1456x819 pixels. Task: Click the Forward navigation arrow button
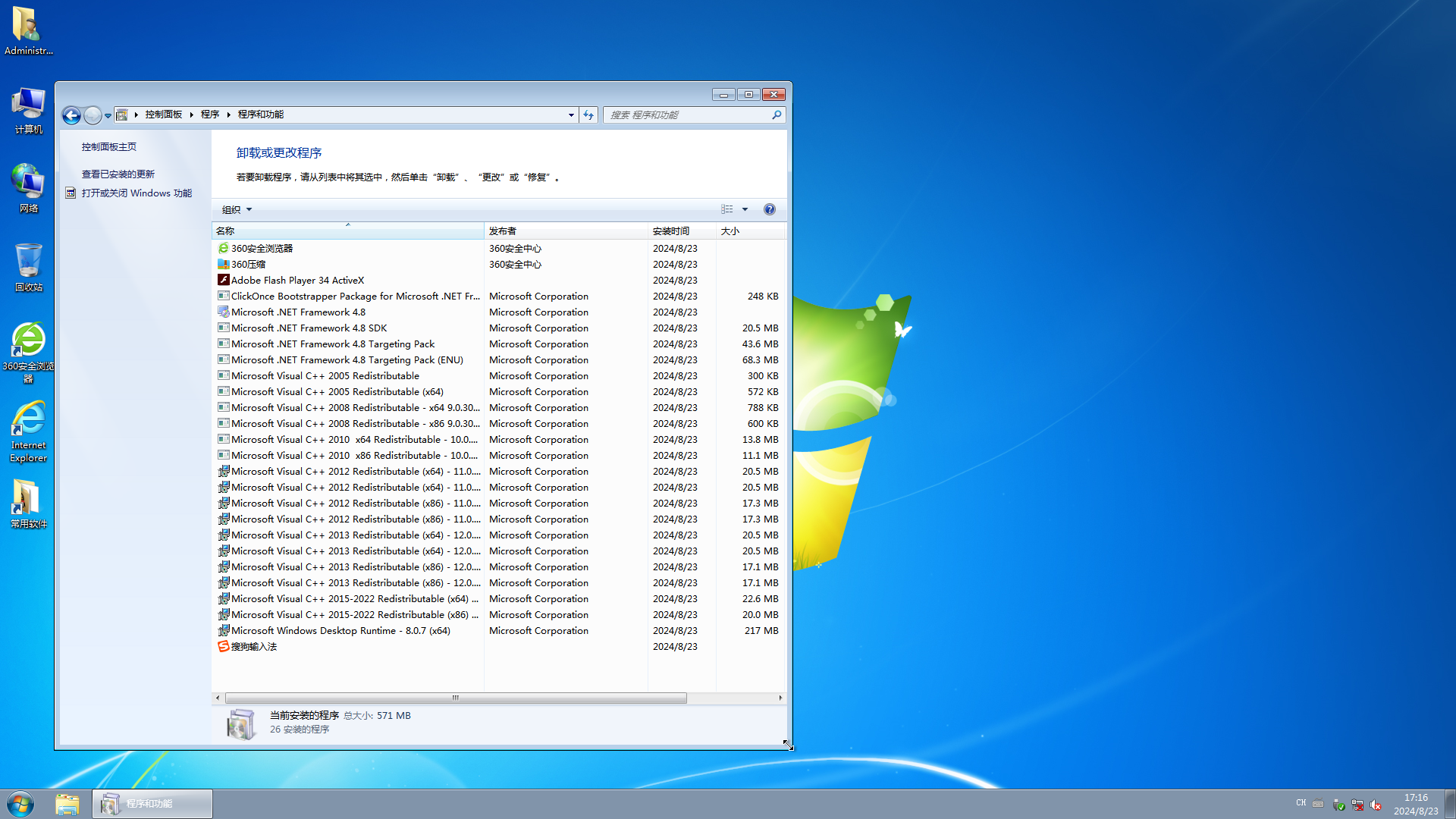coord(93,115)
